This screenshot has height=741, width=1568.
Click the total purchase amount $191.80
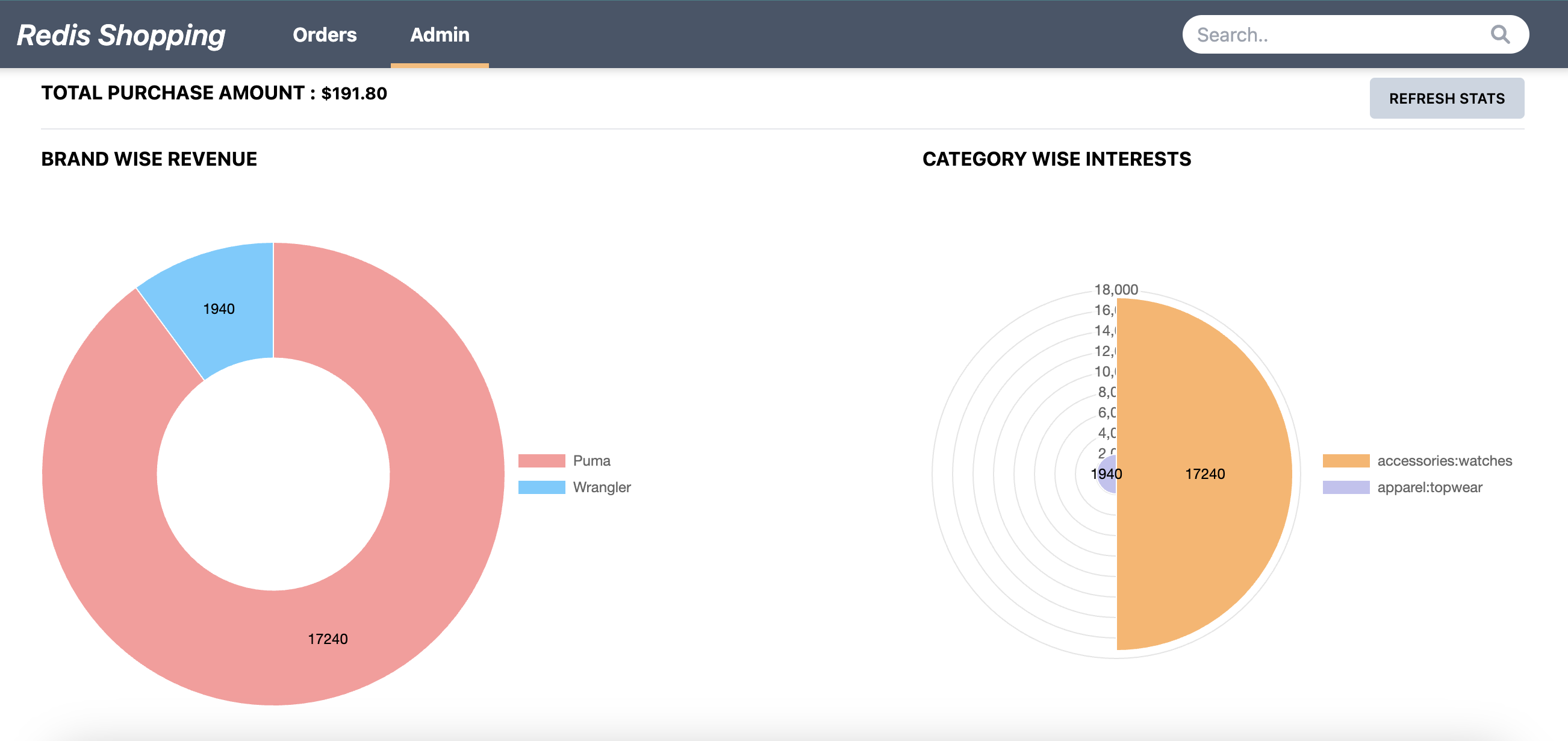353,94
